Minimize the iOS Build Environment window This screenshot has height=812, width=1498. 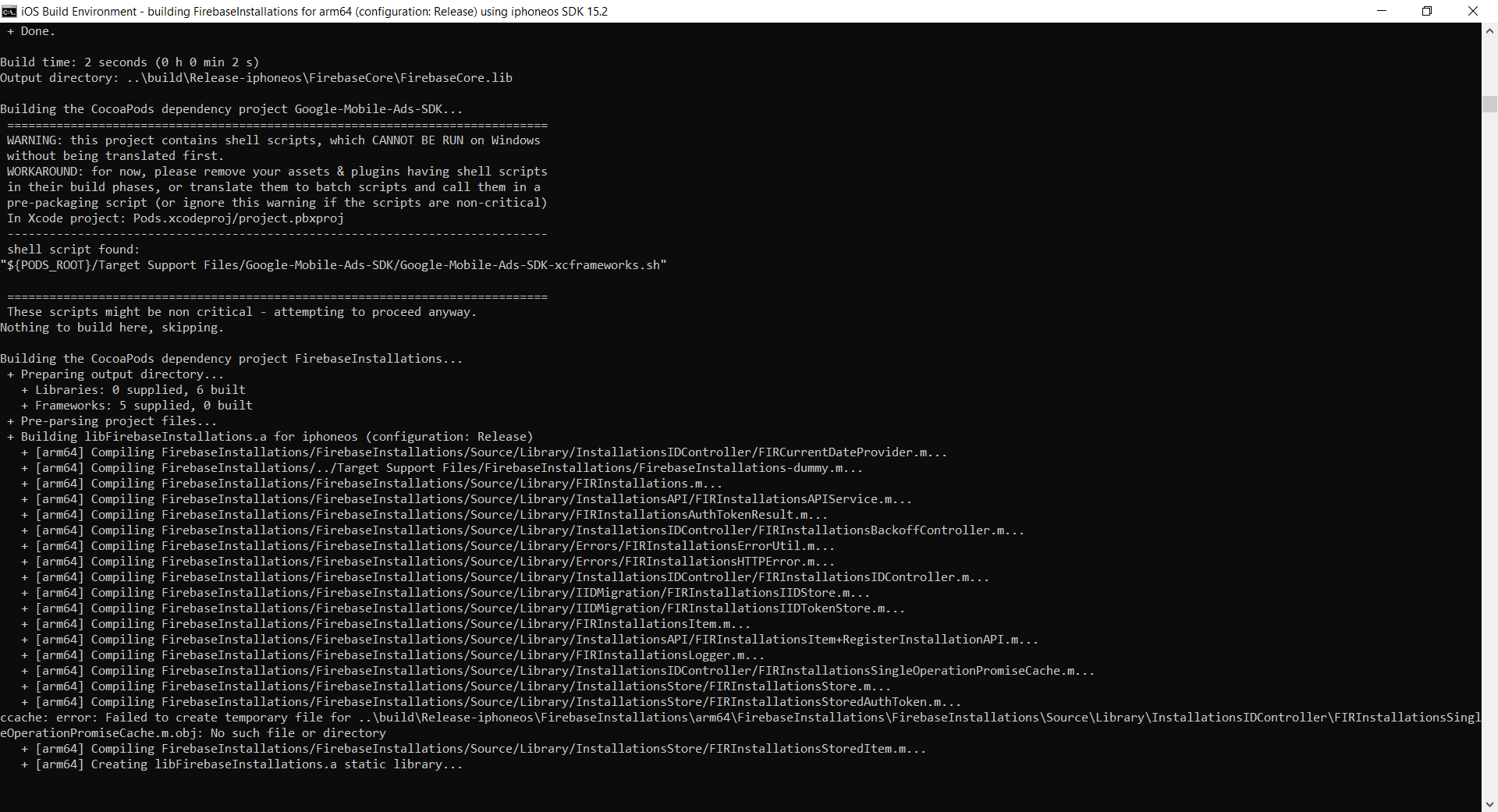[1382, 11]
